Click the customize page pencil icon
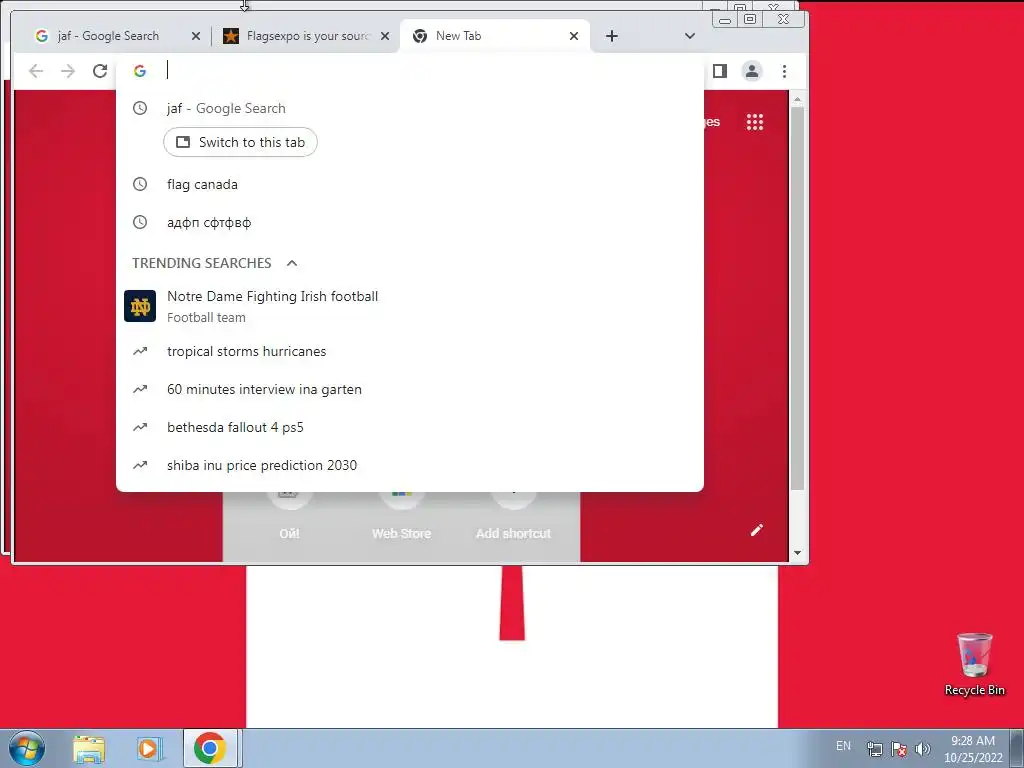Image resolution: width=1024 pixels, height=768 pixels. click(756, 530)
